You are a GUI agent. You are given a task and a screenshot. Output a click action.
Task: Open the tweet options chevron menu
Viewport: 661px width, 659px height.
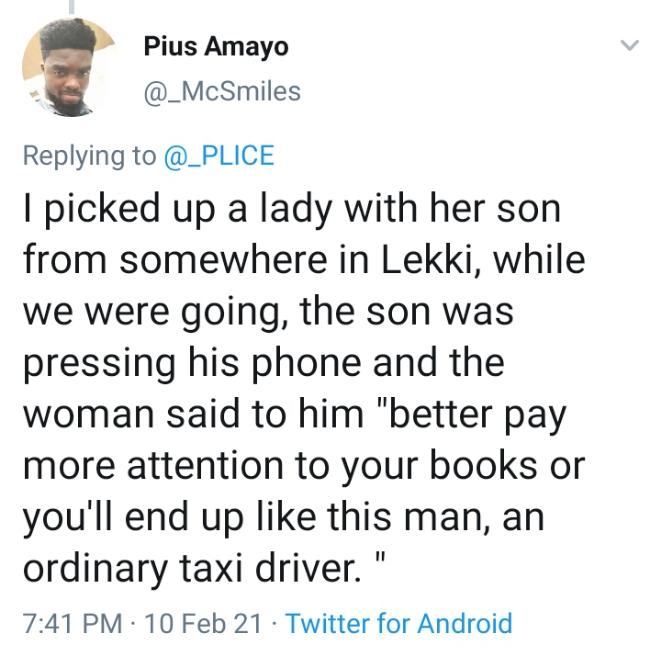(628, 46)
